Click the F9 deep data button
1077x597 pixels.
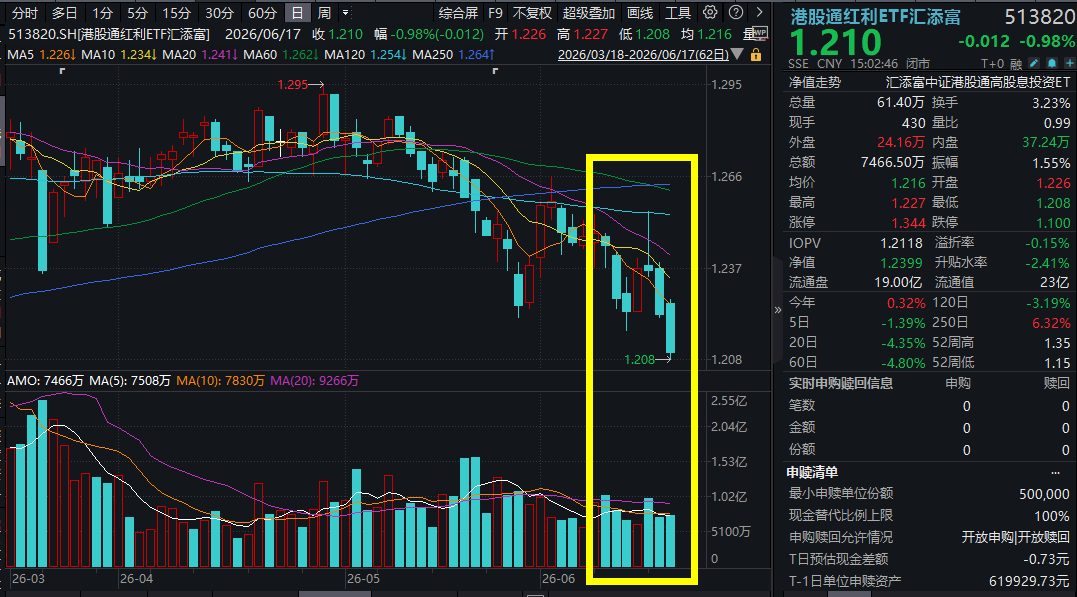[495, 13]
